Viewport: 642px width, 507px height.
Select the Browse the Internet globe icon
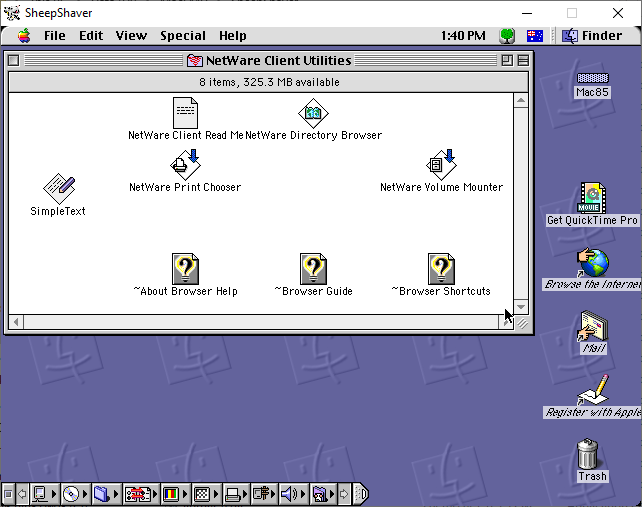(592, 263)
